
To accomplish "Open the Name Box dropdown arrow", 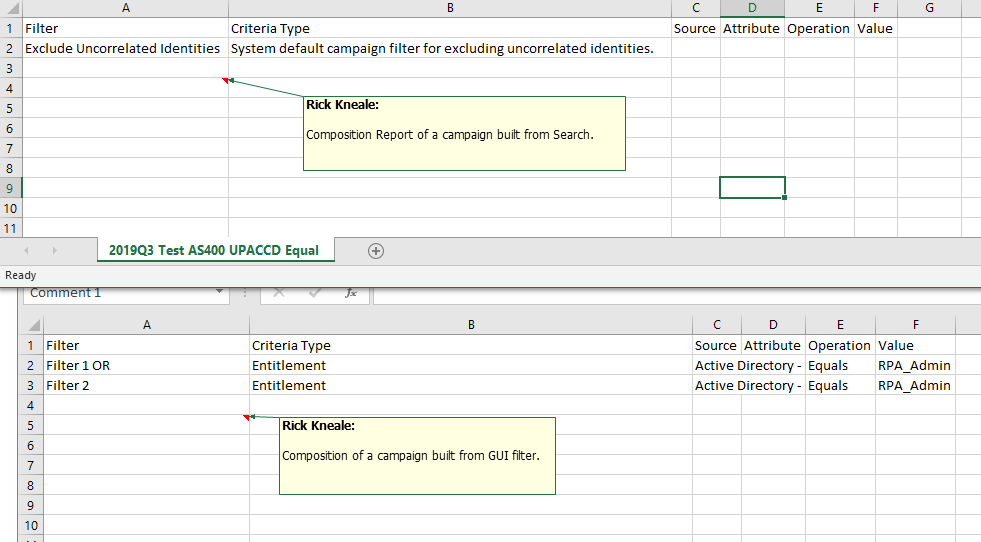I will [x=220, y=293].
